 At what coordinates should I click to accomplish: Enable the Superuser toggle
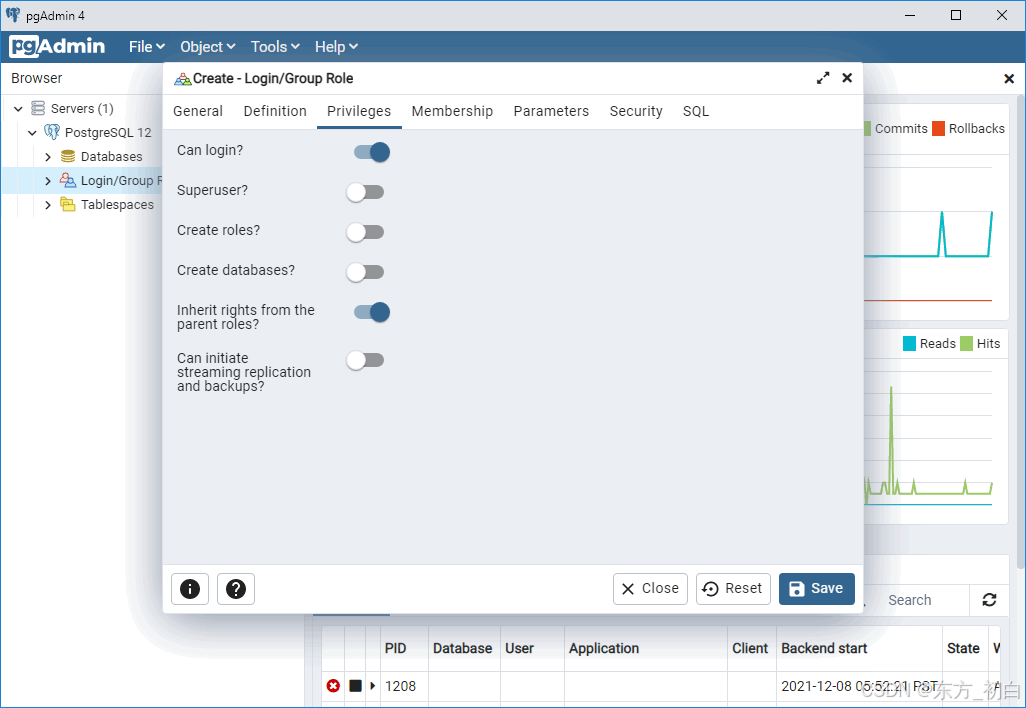point(365,191)
